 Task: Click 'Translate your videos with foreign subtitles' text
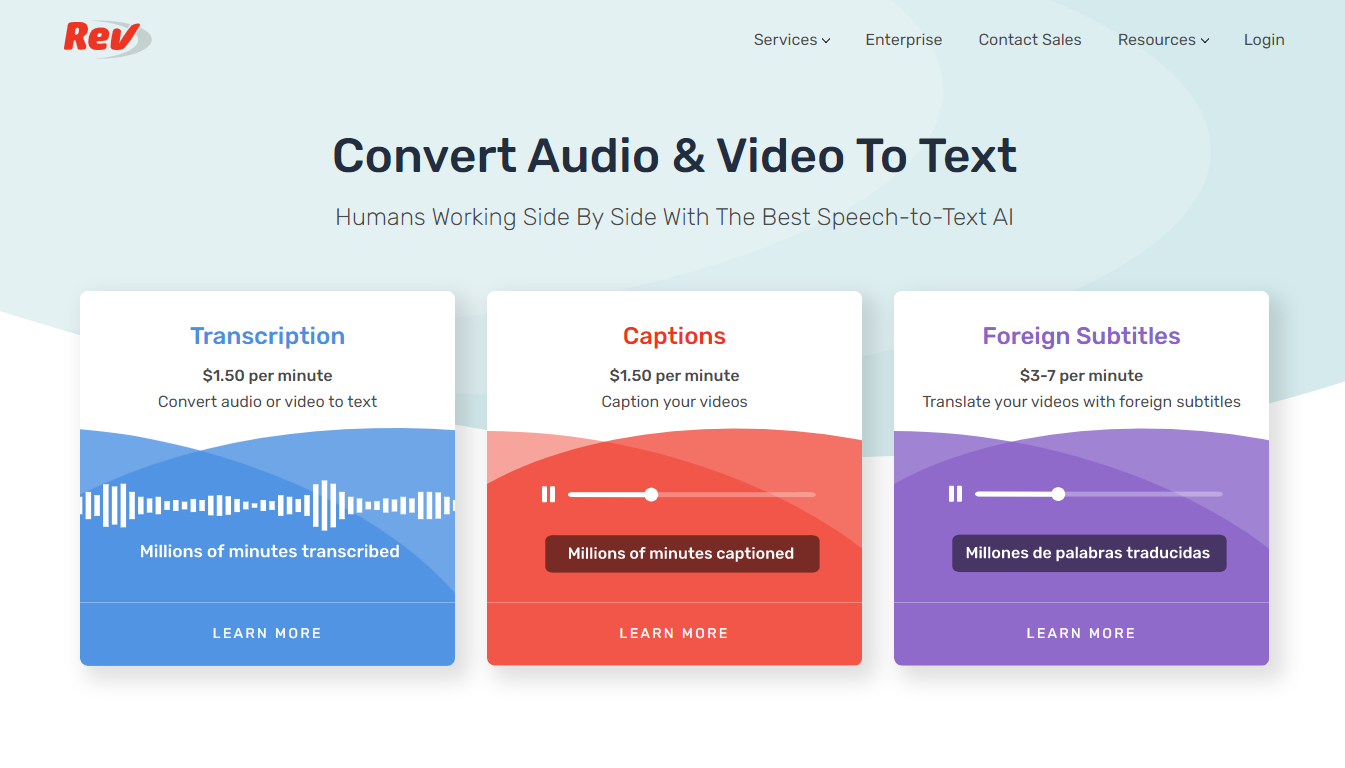[x=1081, y=402]
